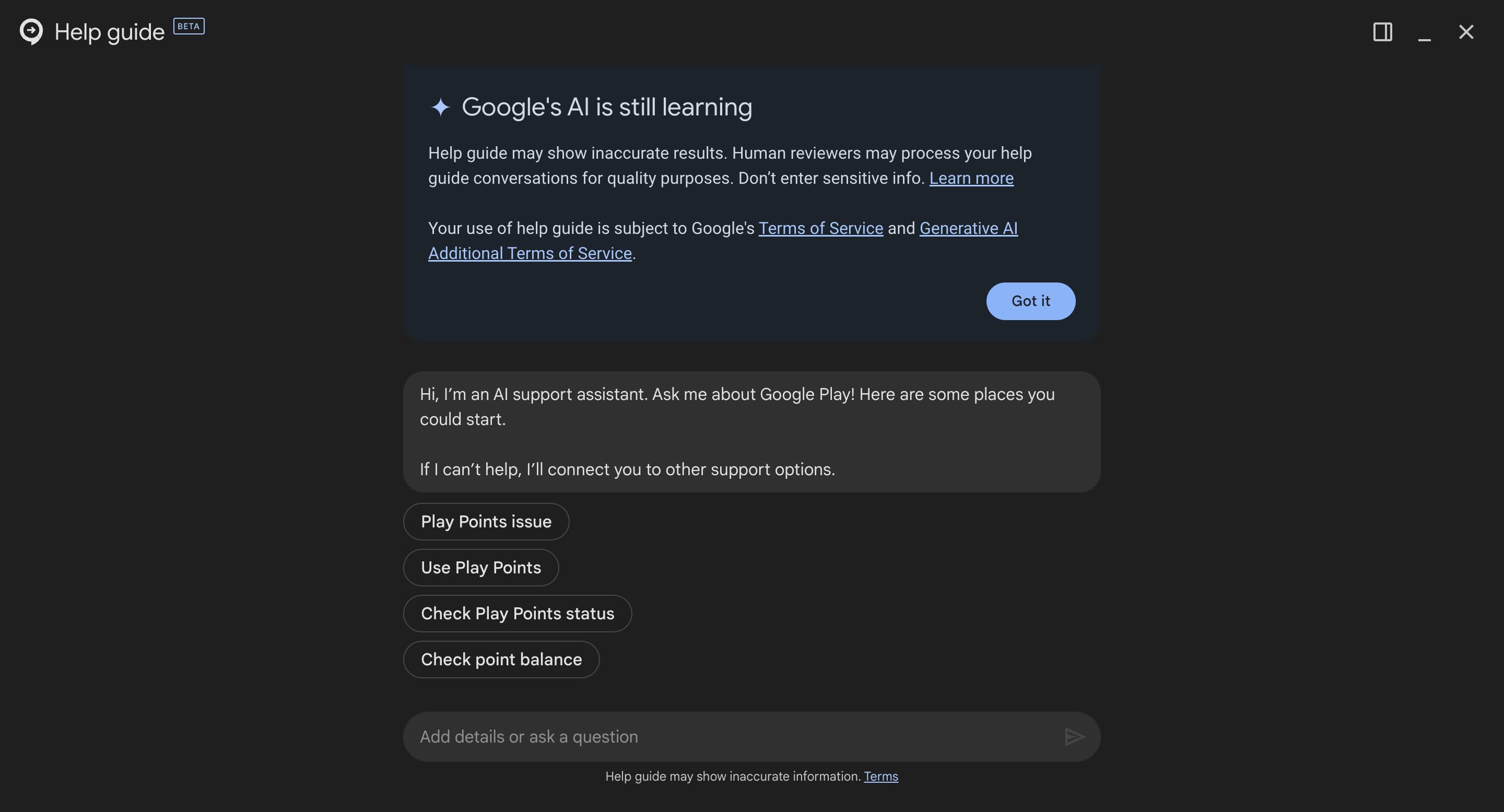Pick the Check Play Points status chip

click(x=518, y=614)
